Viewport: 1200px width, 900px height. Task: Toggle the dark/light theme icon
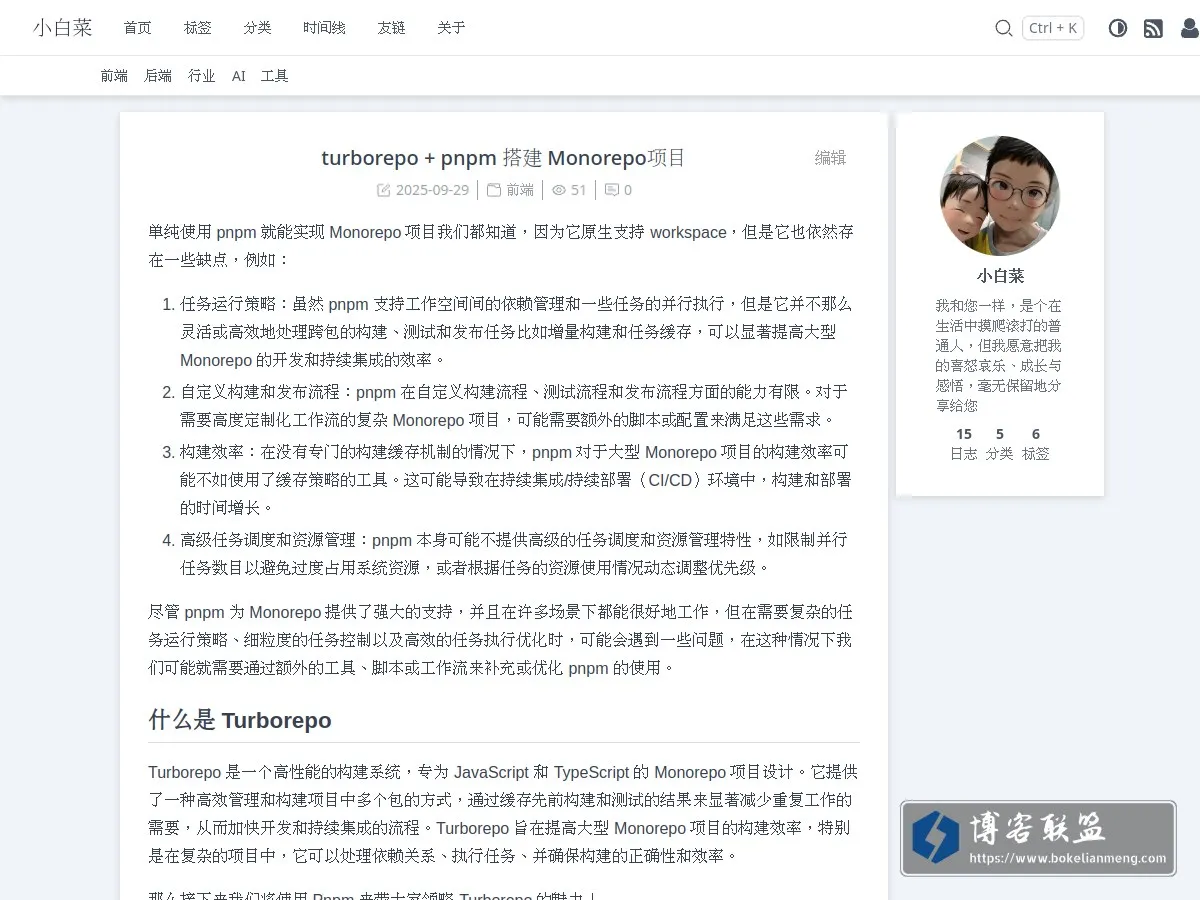tap(1118, 28)
